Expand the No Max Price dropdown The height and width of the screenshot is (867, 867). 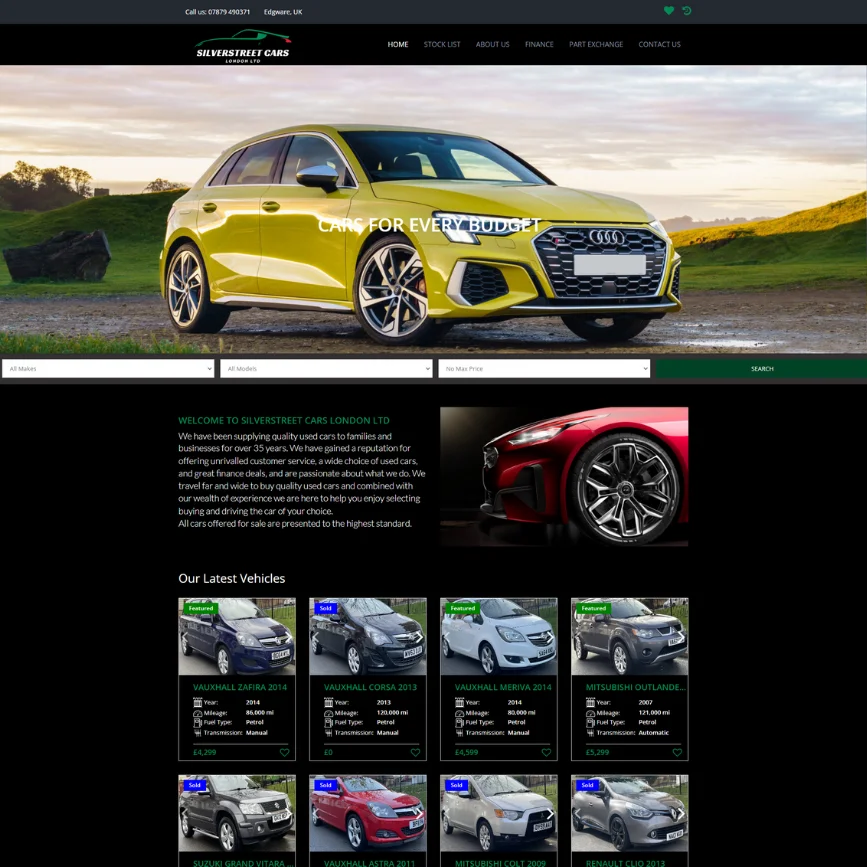[x=544, y=369]
